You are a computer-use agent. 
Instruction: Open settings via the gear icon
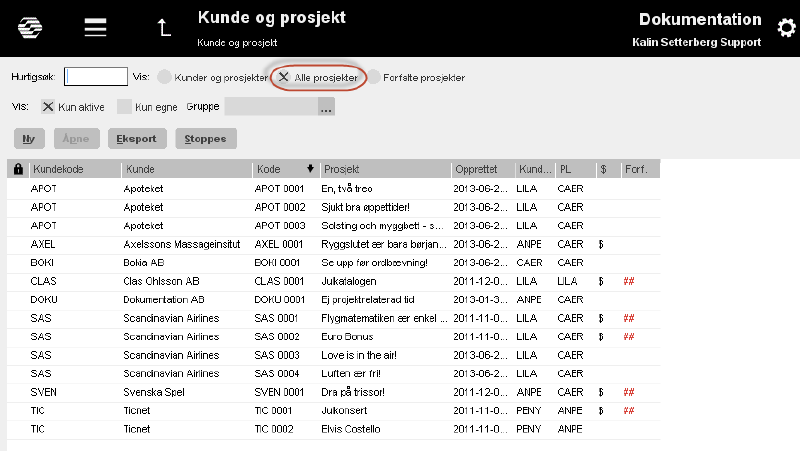pyautogui.click(x=786, y=28)
